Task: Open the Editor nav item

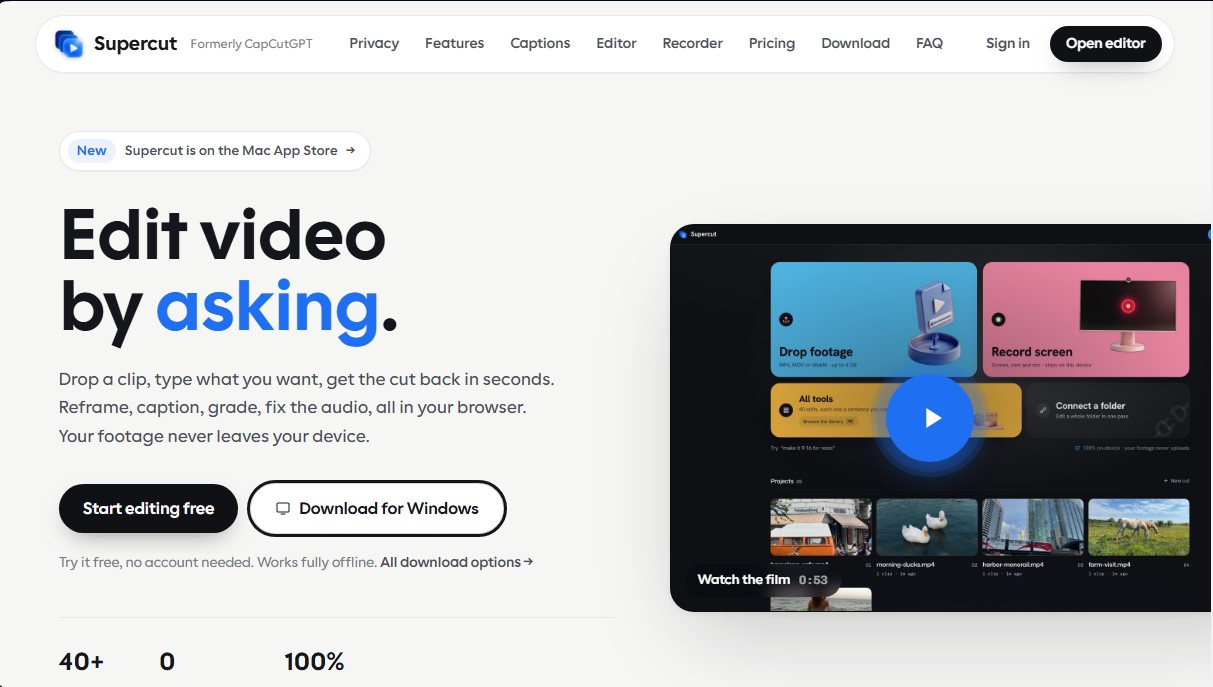Action: 616,43
